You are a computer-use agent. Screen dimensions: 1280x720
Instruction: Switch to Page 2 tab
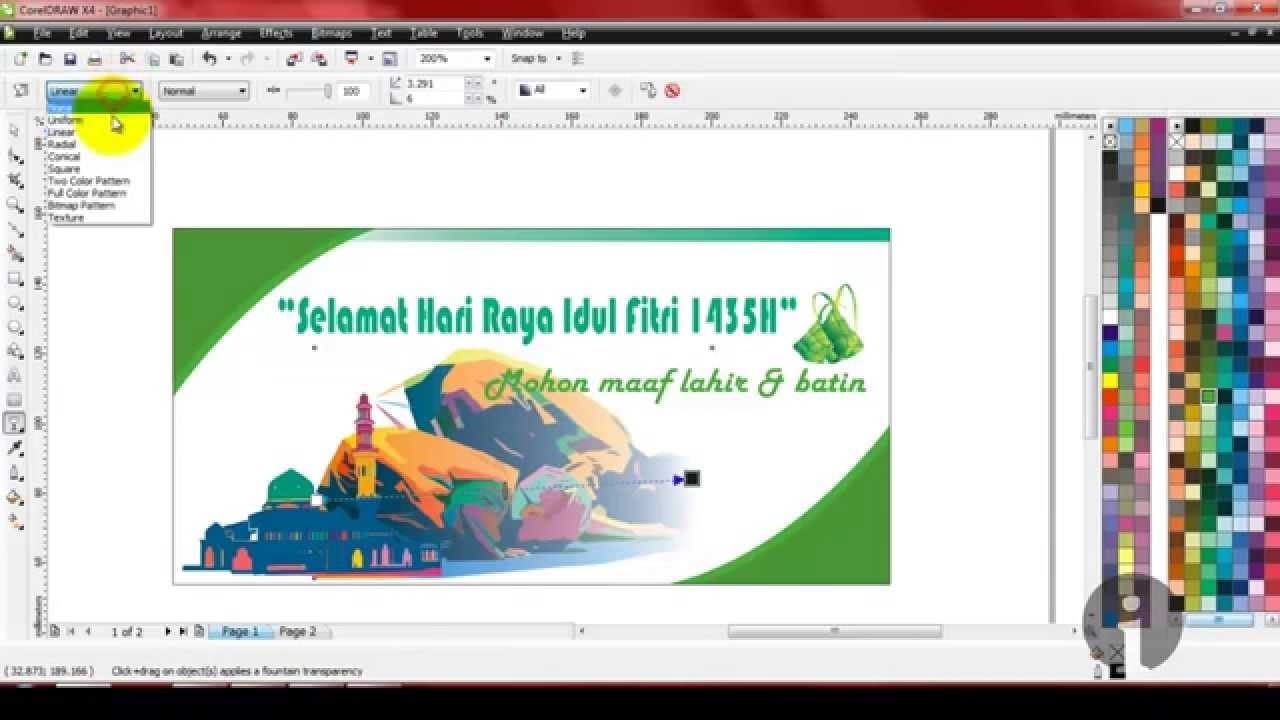(x=297, y=631)
